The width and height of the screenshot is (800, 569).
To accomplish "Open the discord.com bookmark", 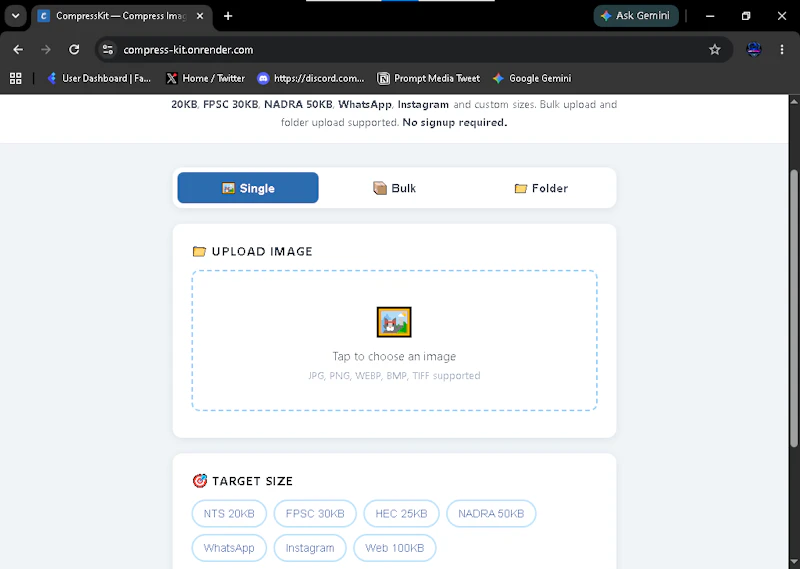I will coord(311,78).
